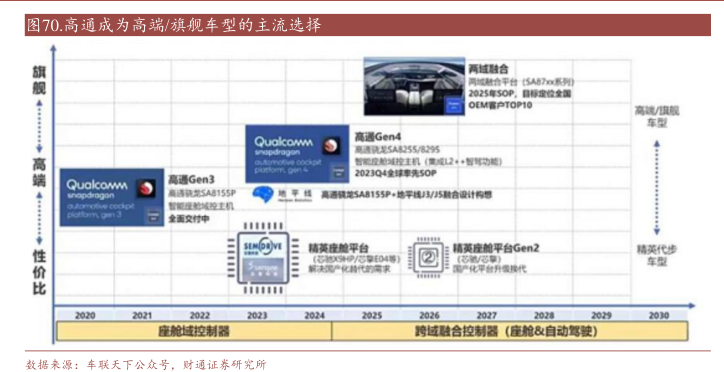Image resolution: width=724 pixels, height=372 pixels.
Task: Open the car cockpit interior image
Action: click(x=414, y=86)
